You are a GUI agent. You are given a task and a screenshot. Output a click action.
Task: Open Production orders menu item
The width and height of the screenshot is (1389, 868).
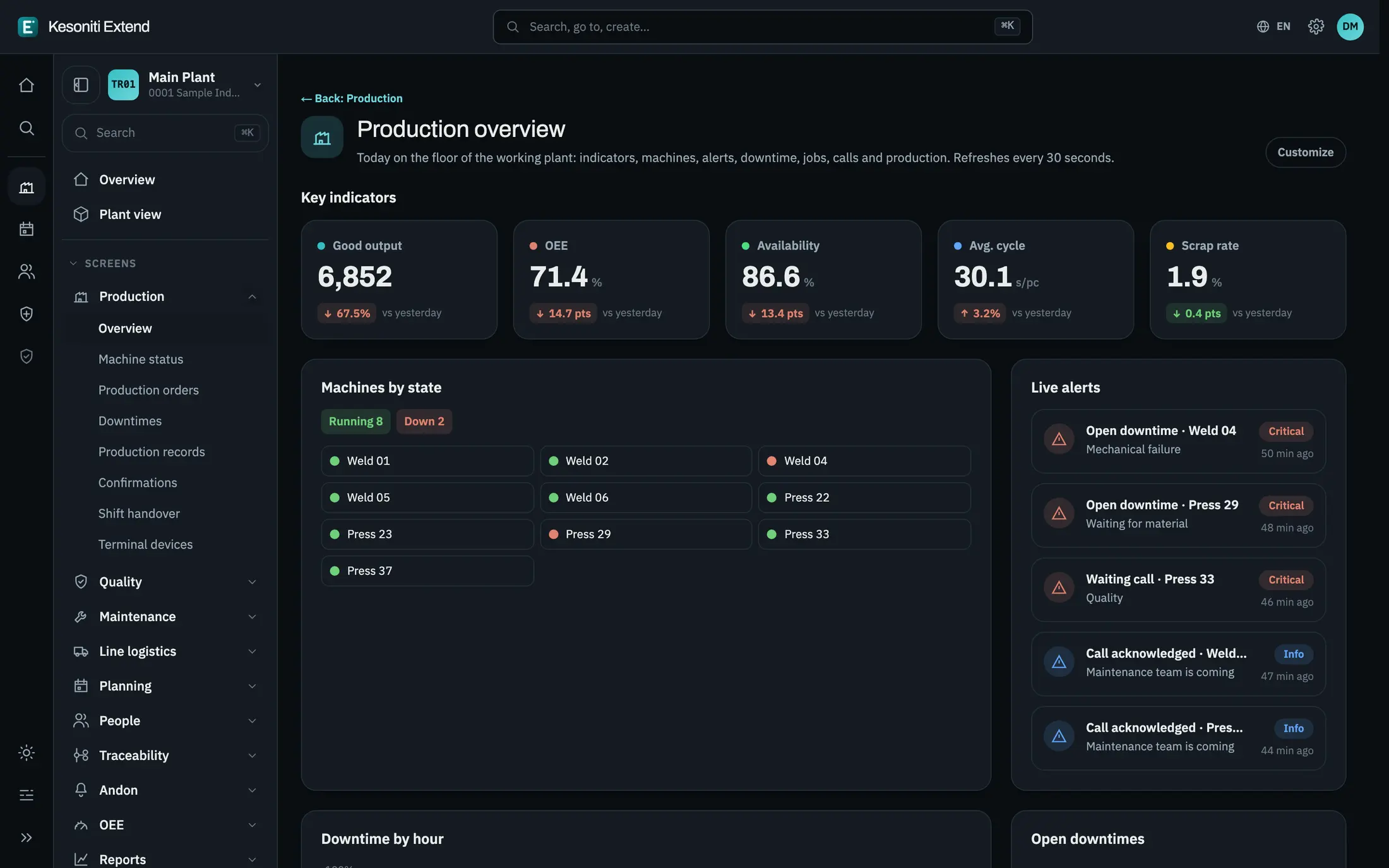coord(148,390)
